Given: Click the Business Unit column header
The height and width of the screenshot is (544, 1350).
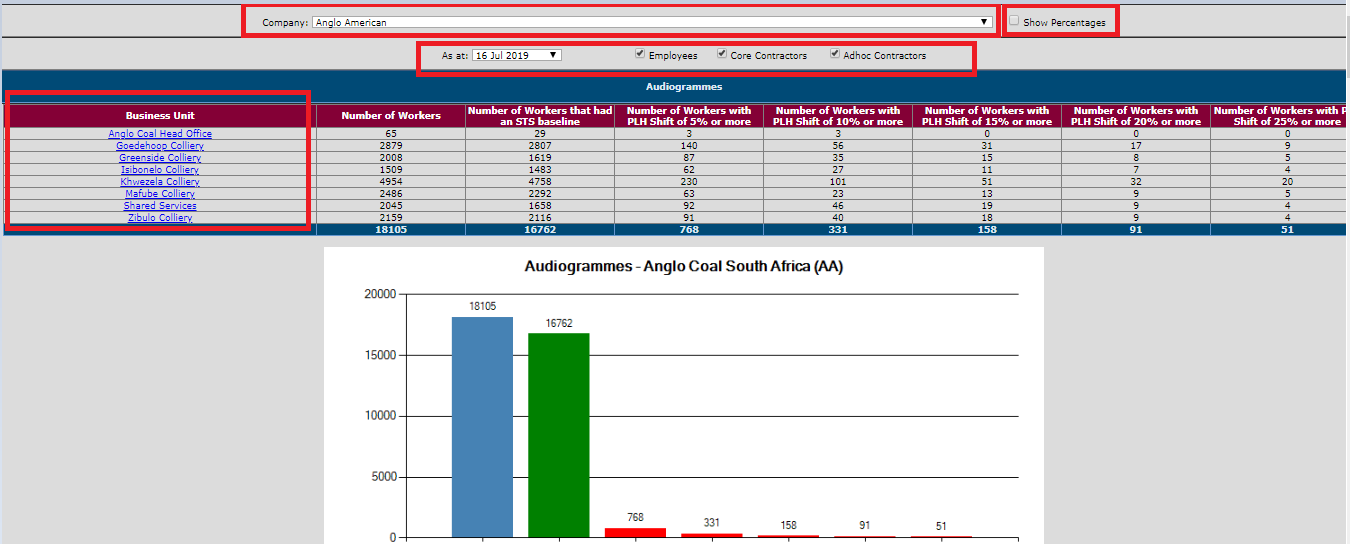Looking at the screenshot, I should pos(161,116).
